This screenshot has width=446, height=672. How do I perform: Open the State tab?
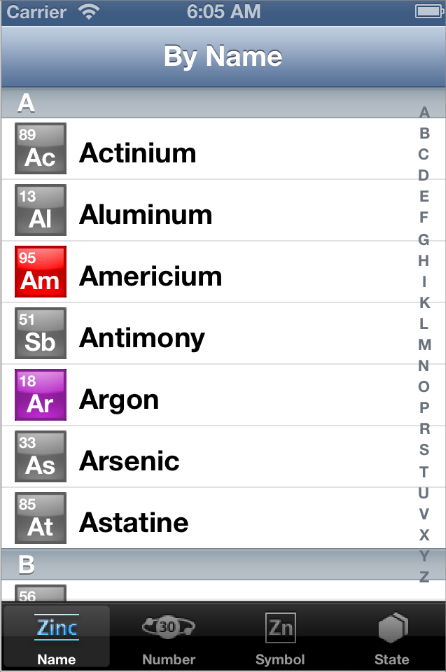[392, 637]
